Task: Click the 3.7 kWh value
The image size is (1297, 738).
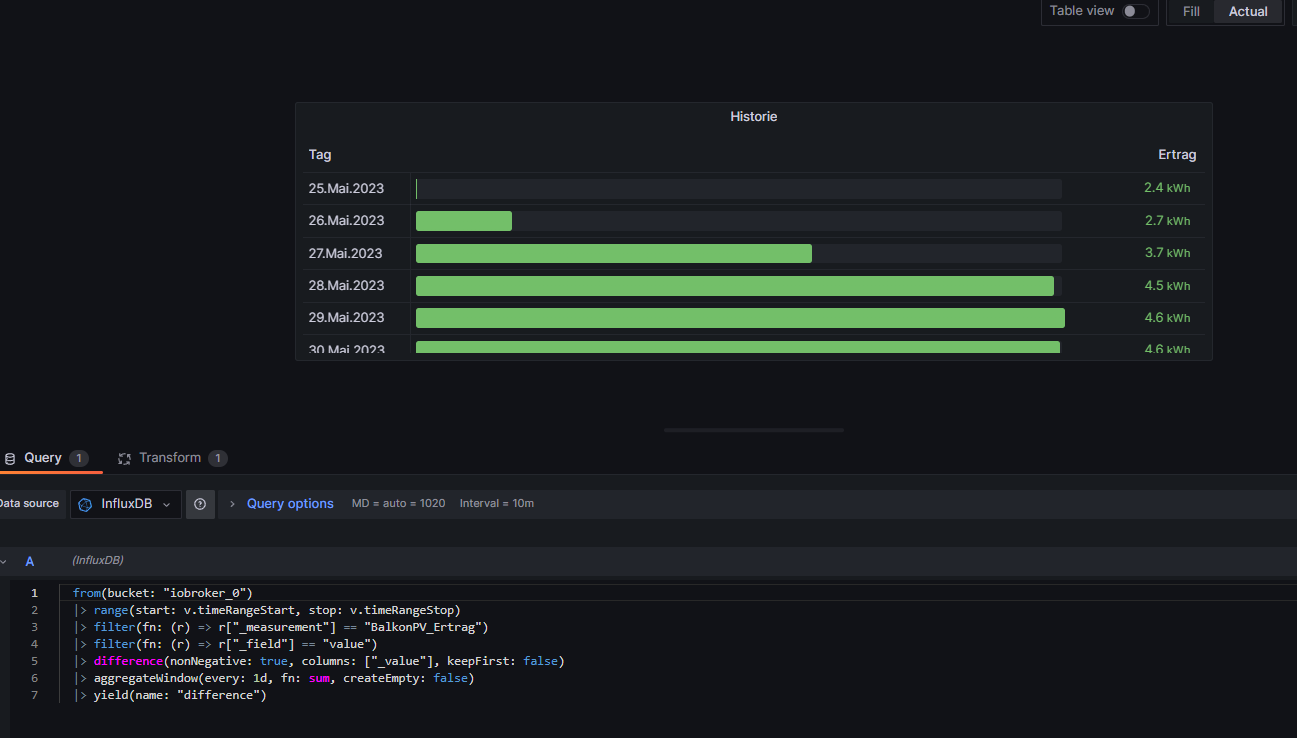Action: (x=1167, y=253)
